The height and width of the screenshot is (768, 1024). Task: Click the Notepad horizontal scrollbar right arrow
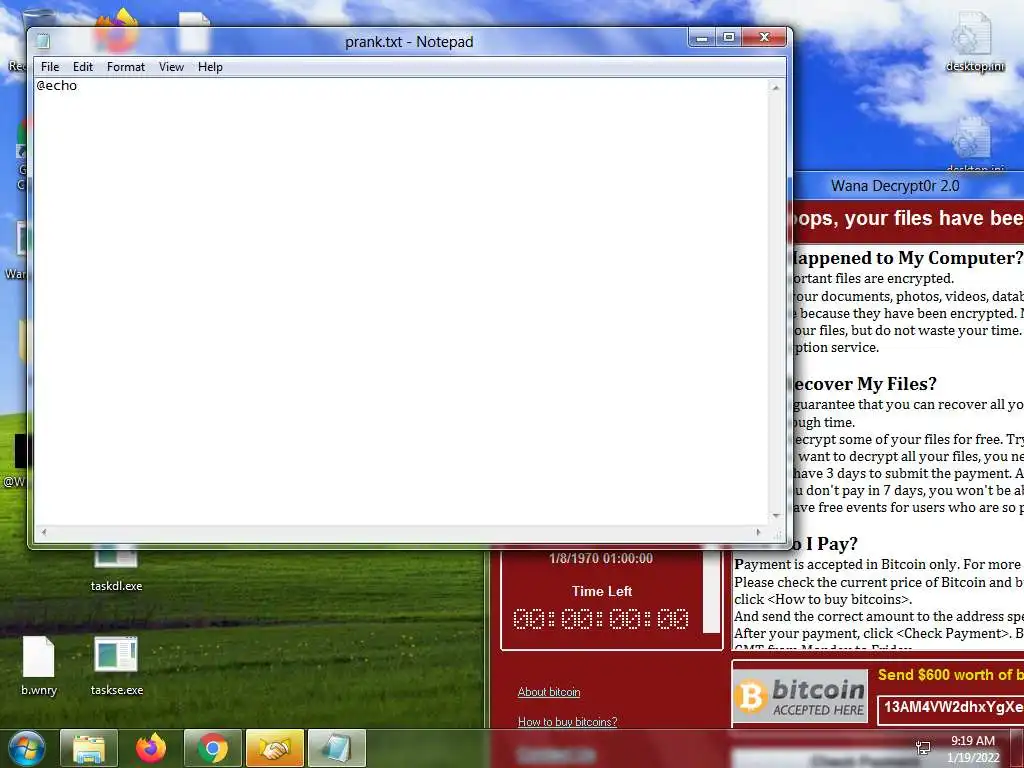pos(758,532)
